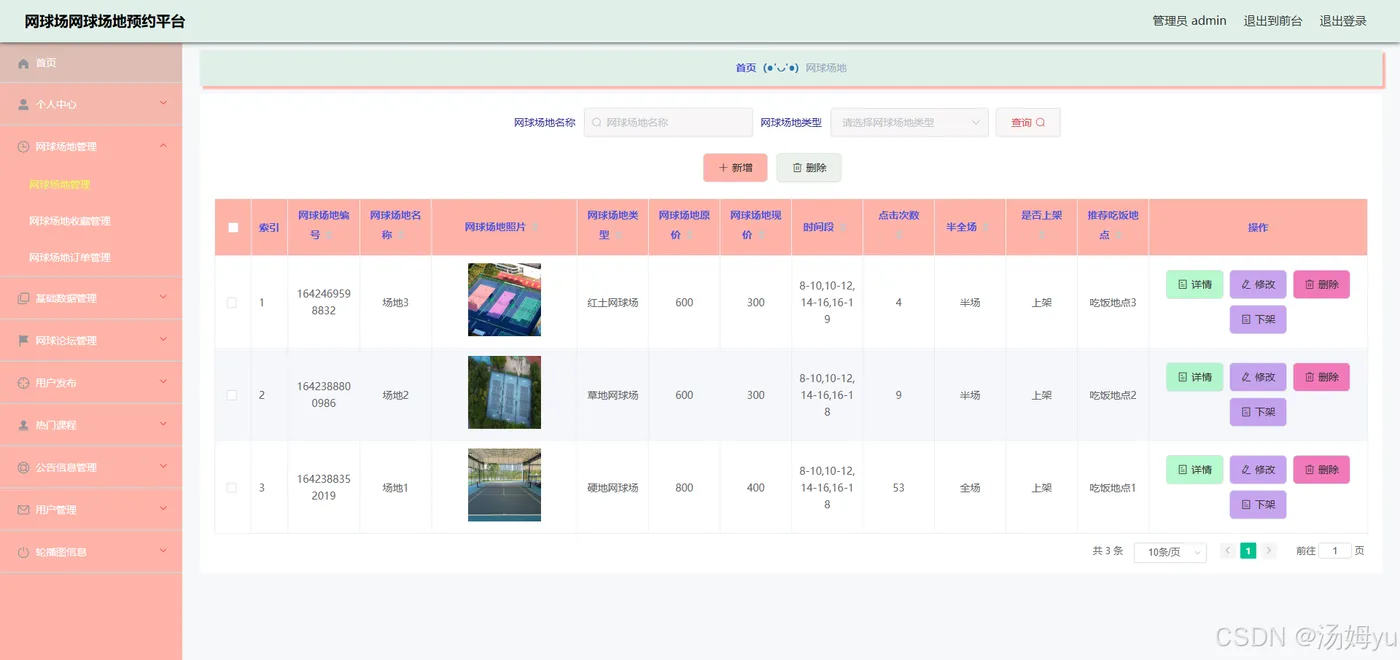Go to next page arrow in pagination
Screen dimensions: 1400x660
[x=1269, y=551]
